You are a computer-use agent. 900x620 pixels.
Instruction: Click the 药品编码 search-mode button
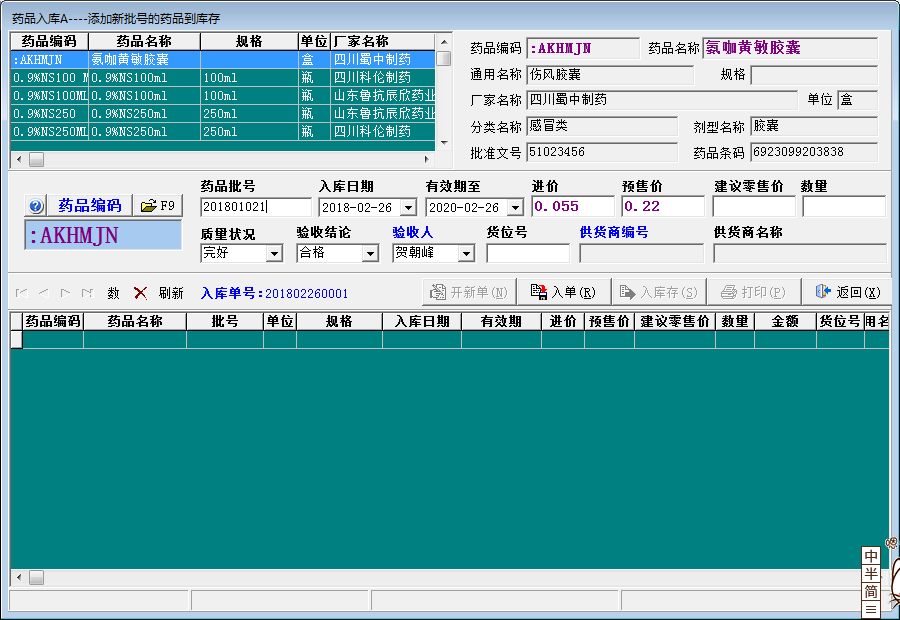click(90, 206)
